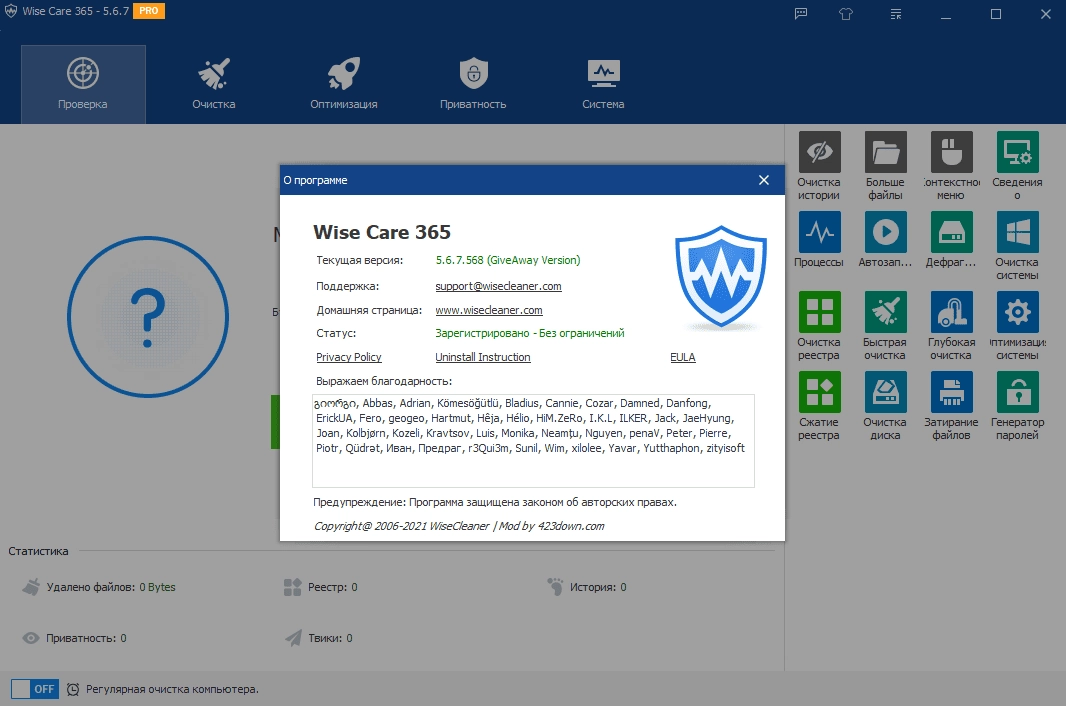1066x706 pixels.
Task: Close the О программе dialog
Action: [x=763, y=180]
